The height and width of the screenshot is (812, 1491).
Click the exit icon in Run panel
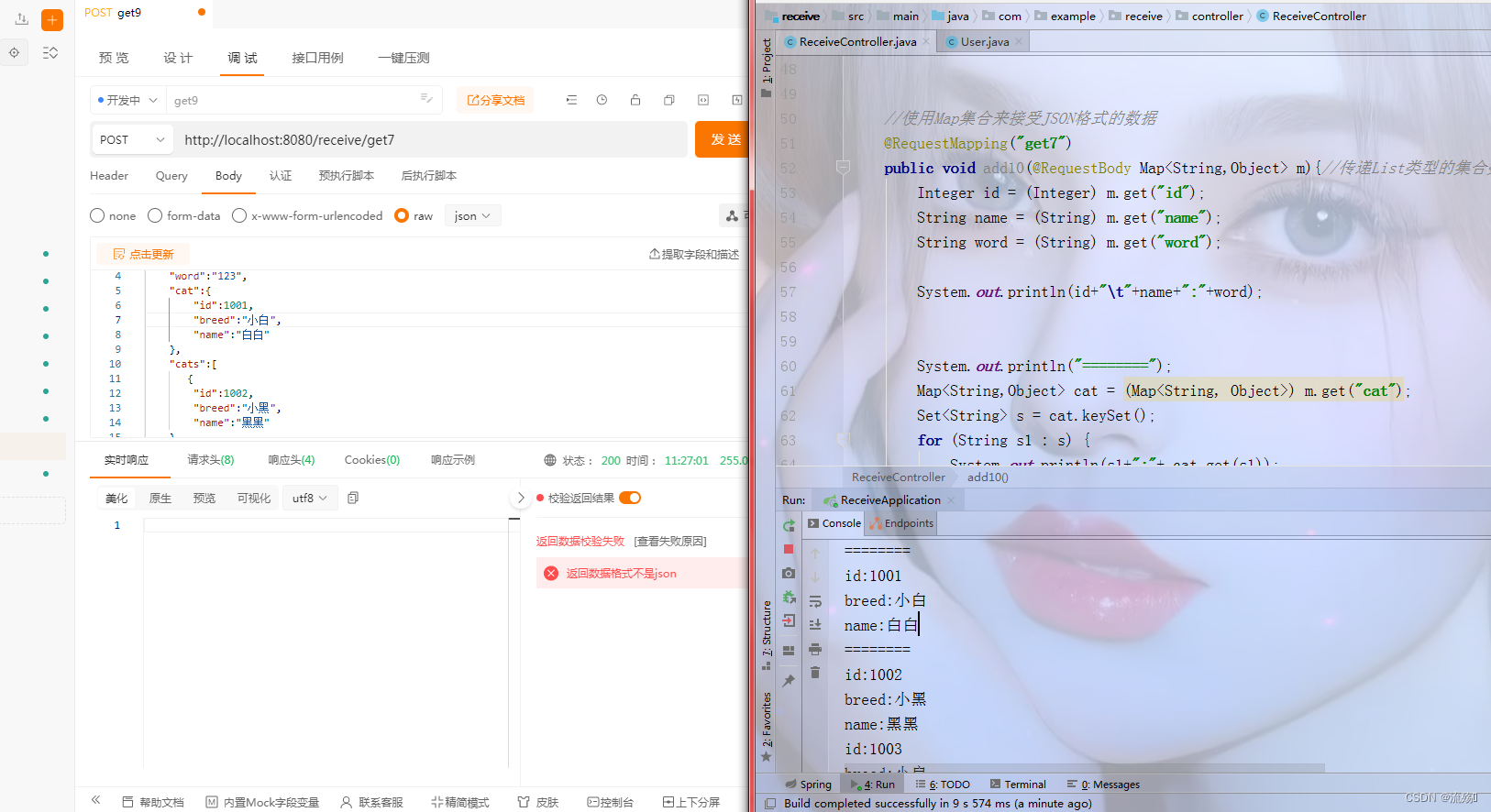(789, 620)
